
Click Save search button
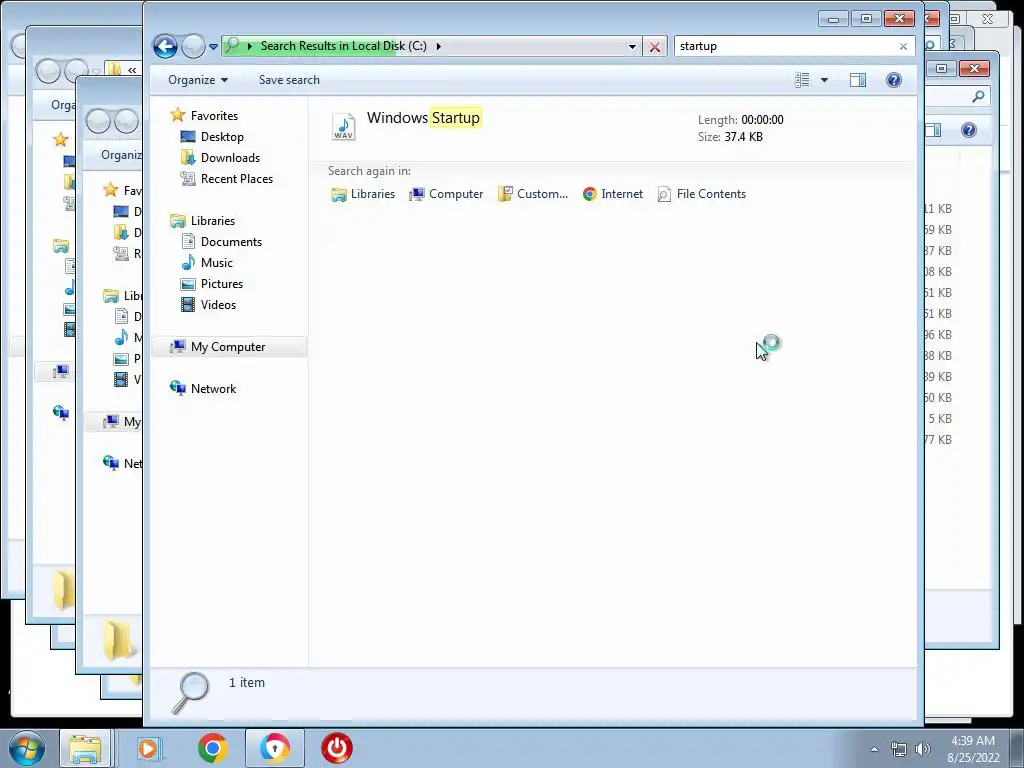point(289,80)
